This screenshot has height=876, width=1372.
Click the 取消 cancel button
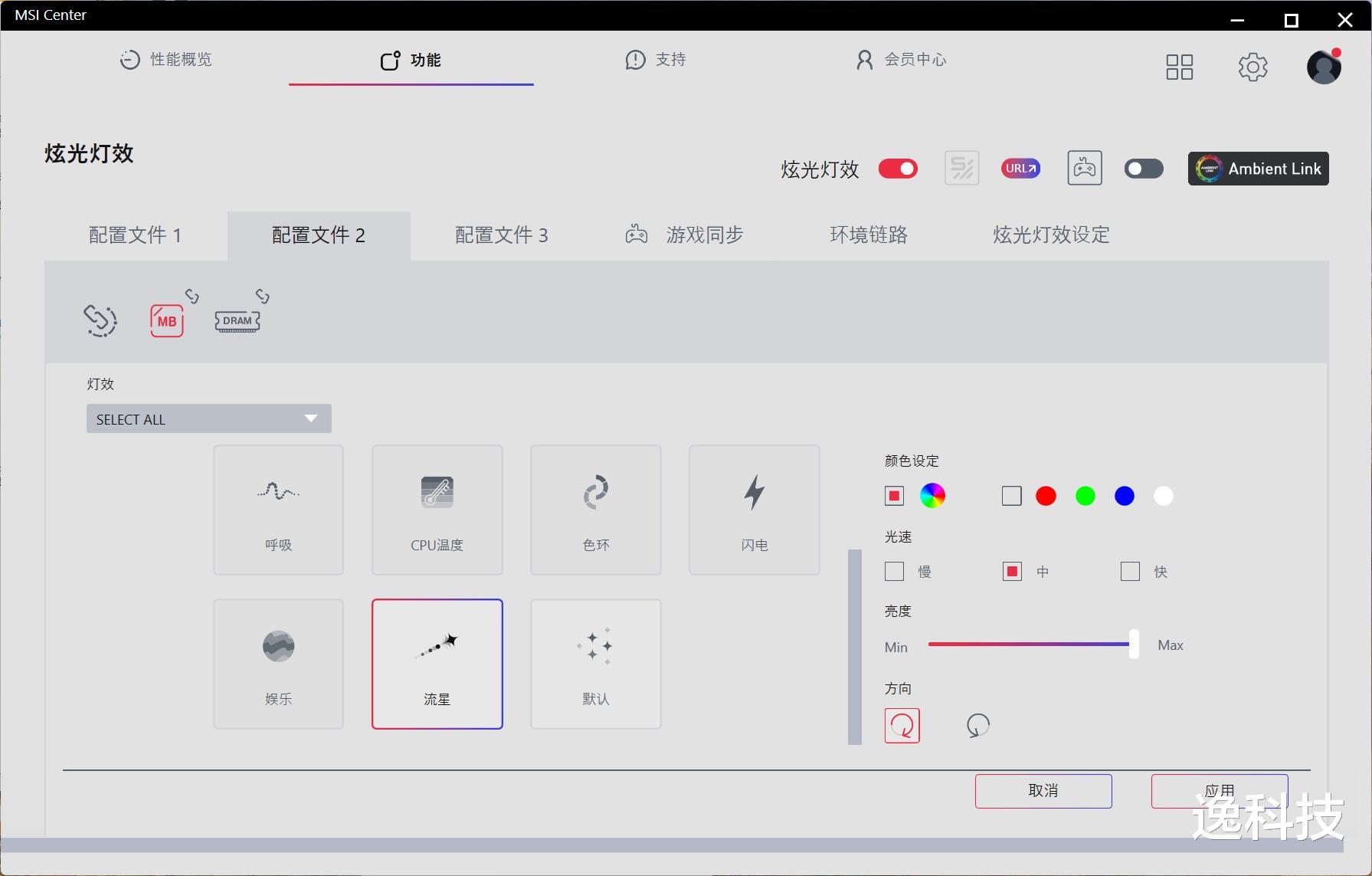(x=1043, y=791)
